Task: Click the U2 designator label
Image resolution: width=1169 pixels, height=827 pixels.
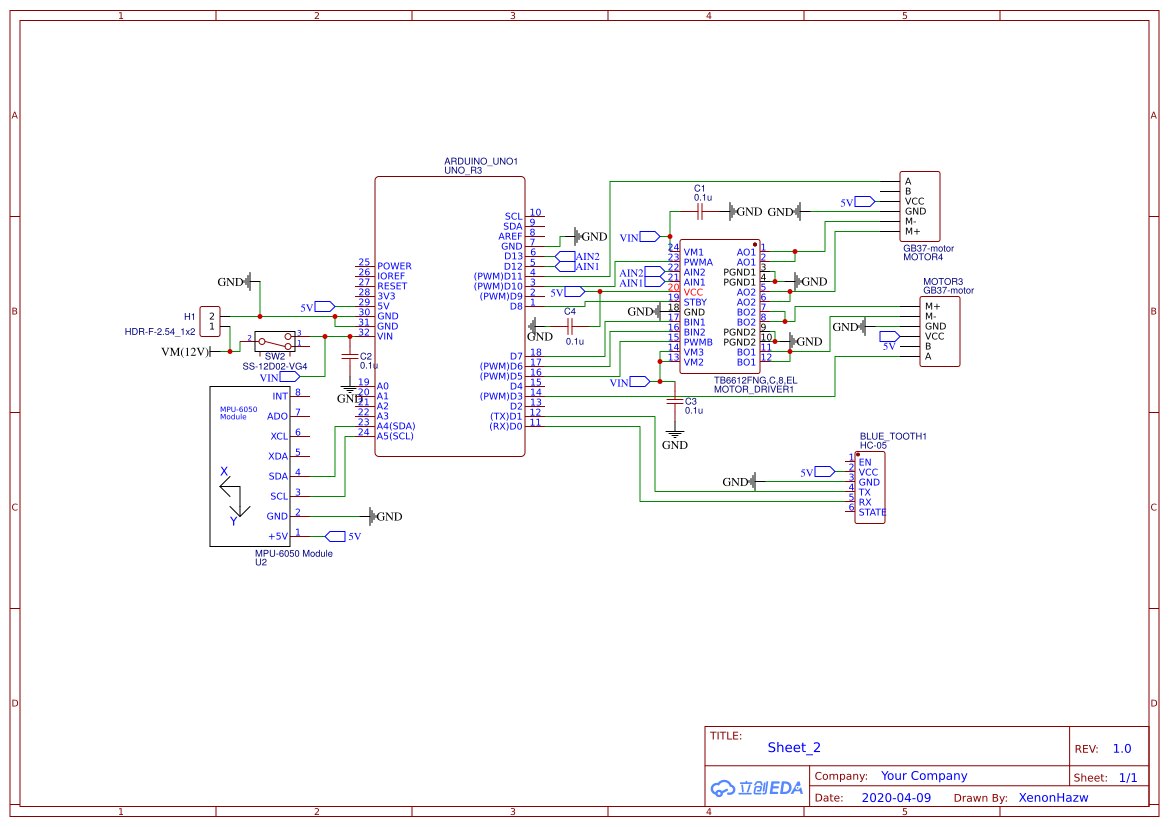Action: tap(261, 562)
